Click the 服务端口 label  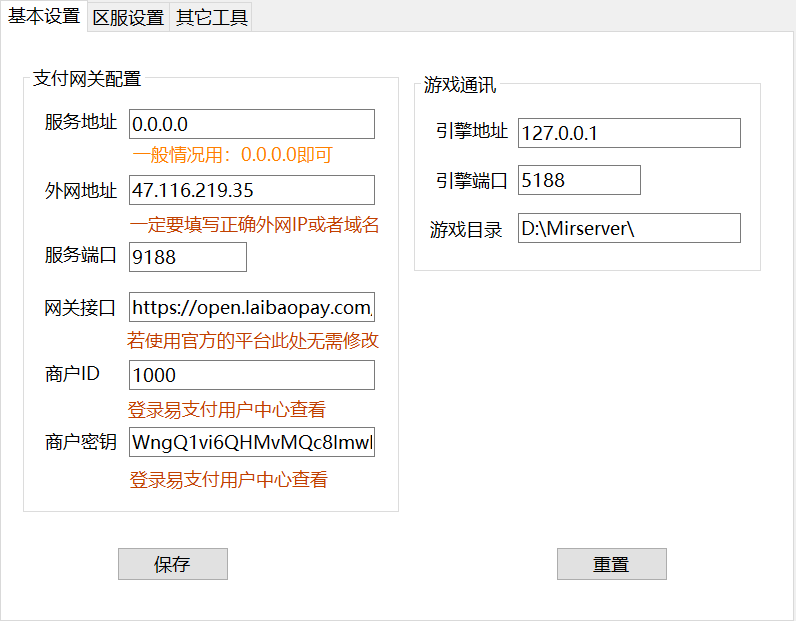click(x=81, y=255)
